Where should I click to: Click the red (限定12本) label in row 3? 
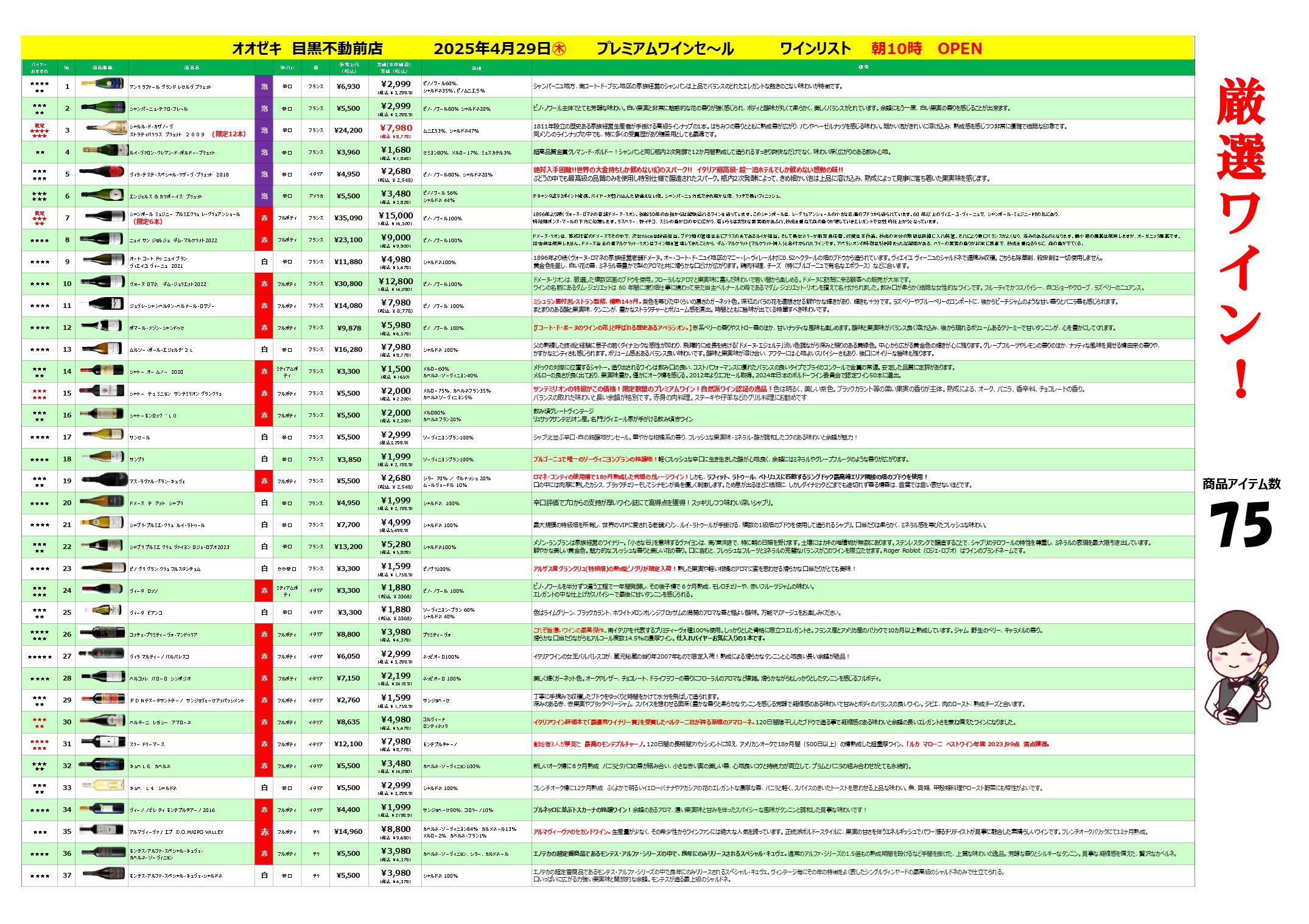coord(229,133)
